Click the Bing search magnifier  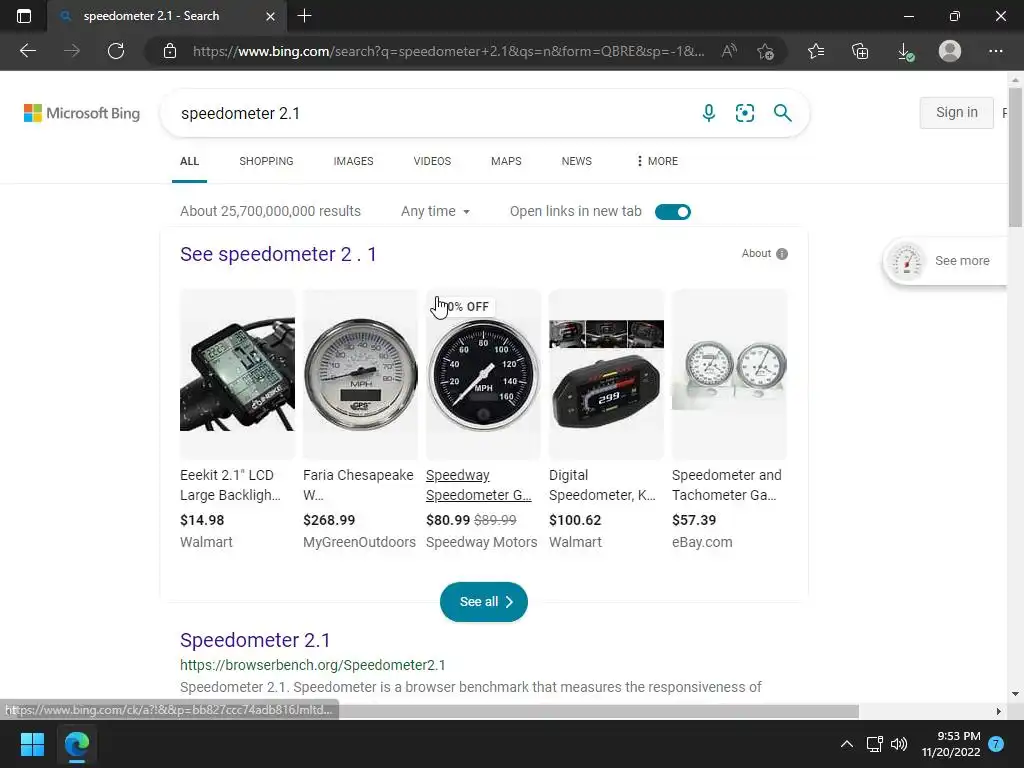pyautogui.click(x=782, y=113)
